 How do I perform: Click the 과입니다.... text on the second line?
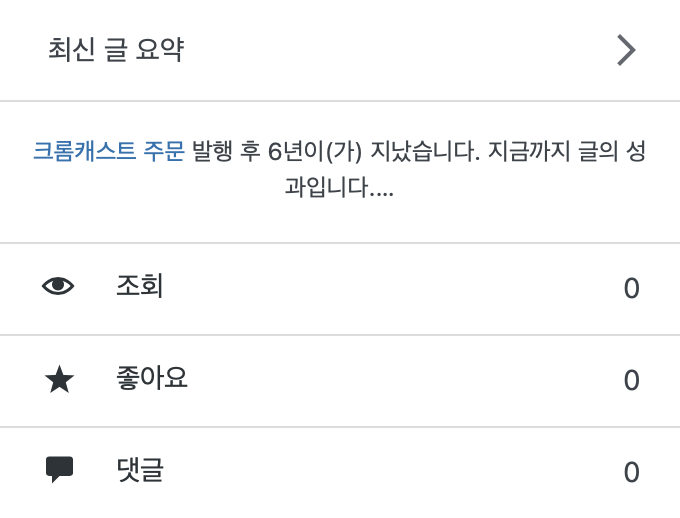pyautogui.click(x=339, y=189)
